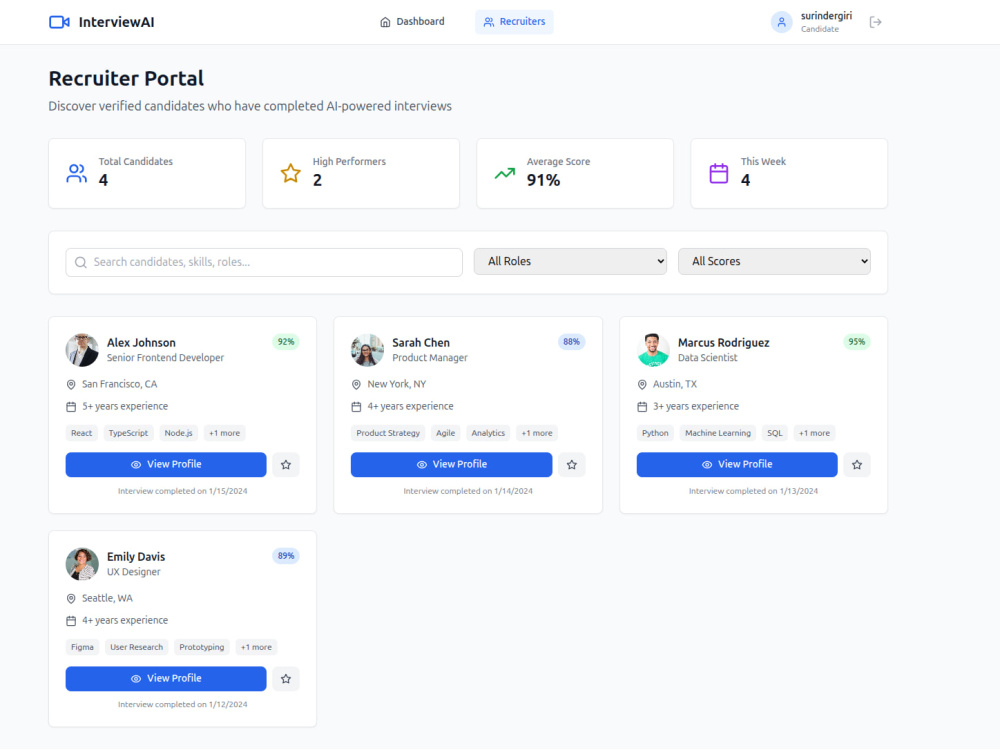Click the logout icon

876,22
